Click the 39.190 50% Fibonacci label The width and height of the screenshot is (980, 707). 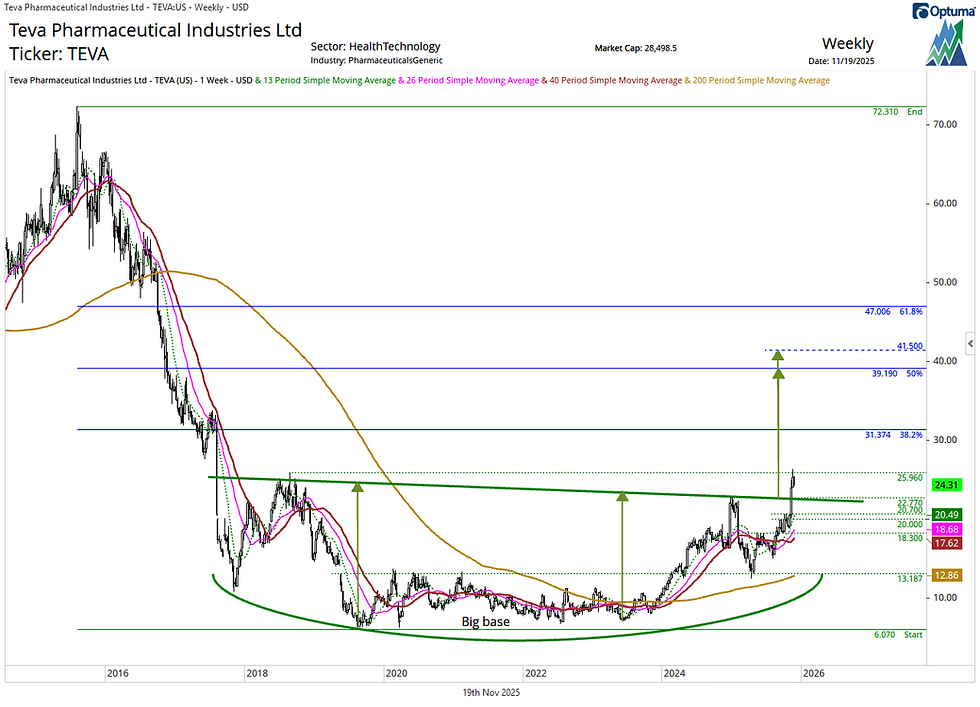[x=897, y=374]
